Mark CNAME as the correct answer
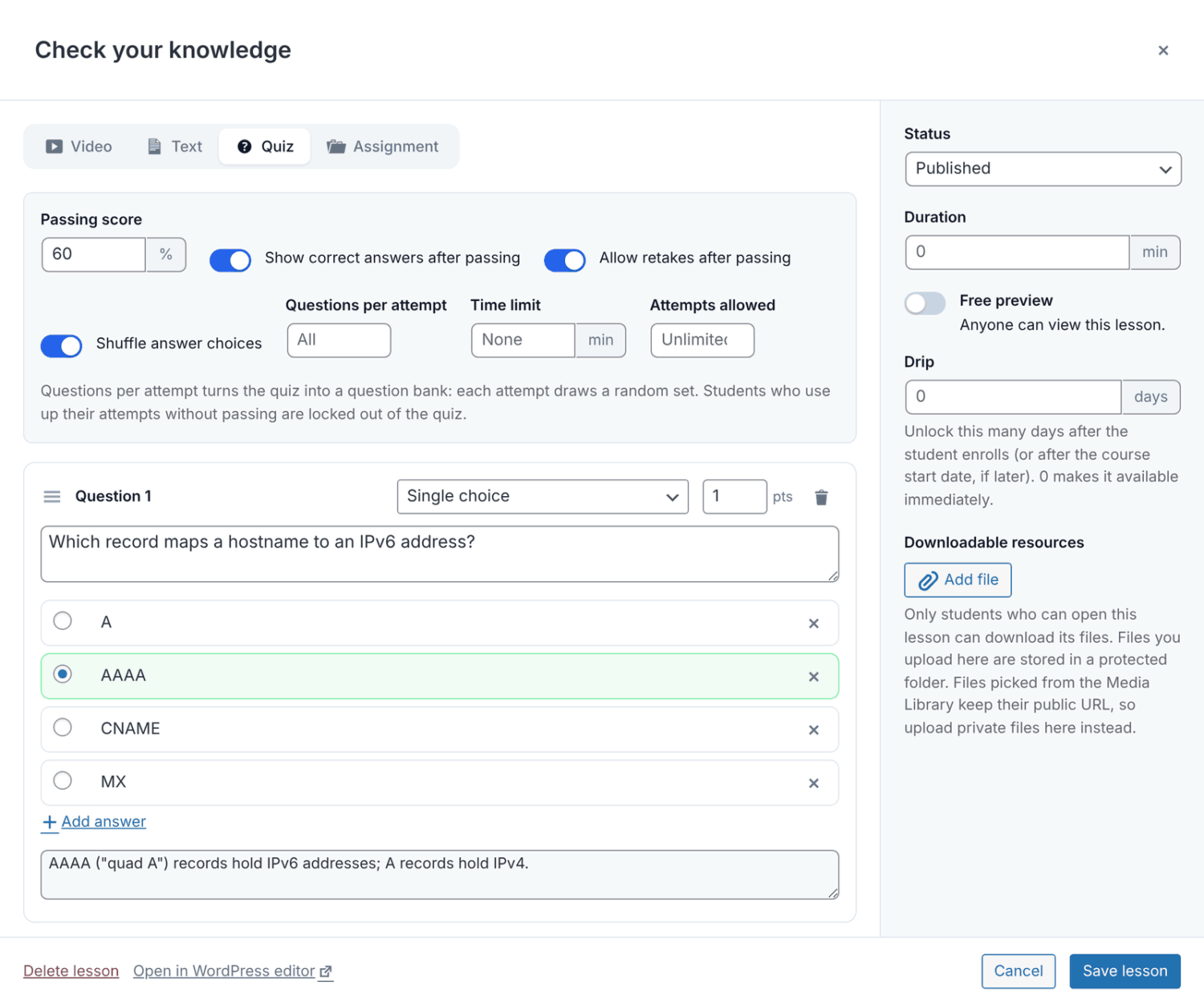 (63, 727)
